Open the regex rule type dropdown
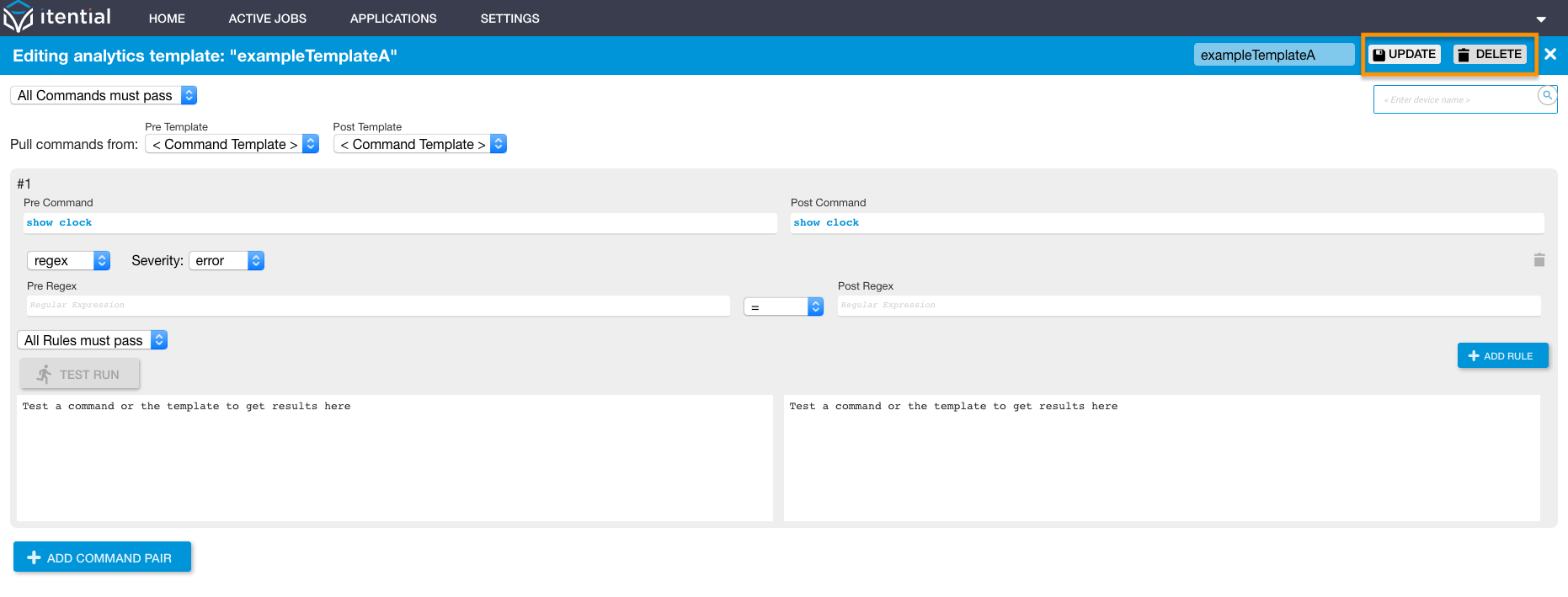The width and height of the screenshot is (1568, 597). (69, 261)
